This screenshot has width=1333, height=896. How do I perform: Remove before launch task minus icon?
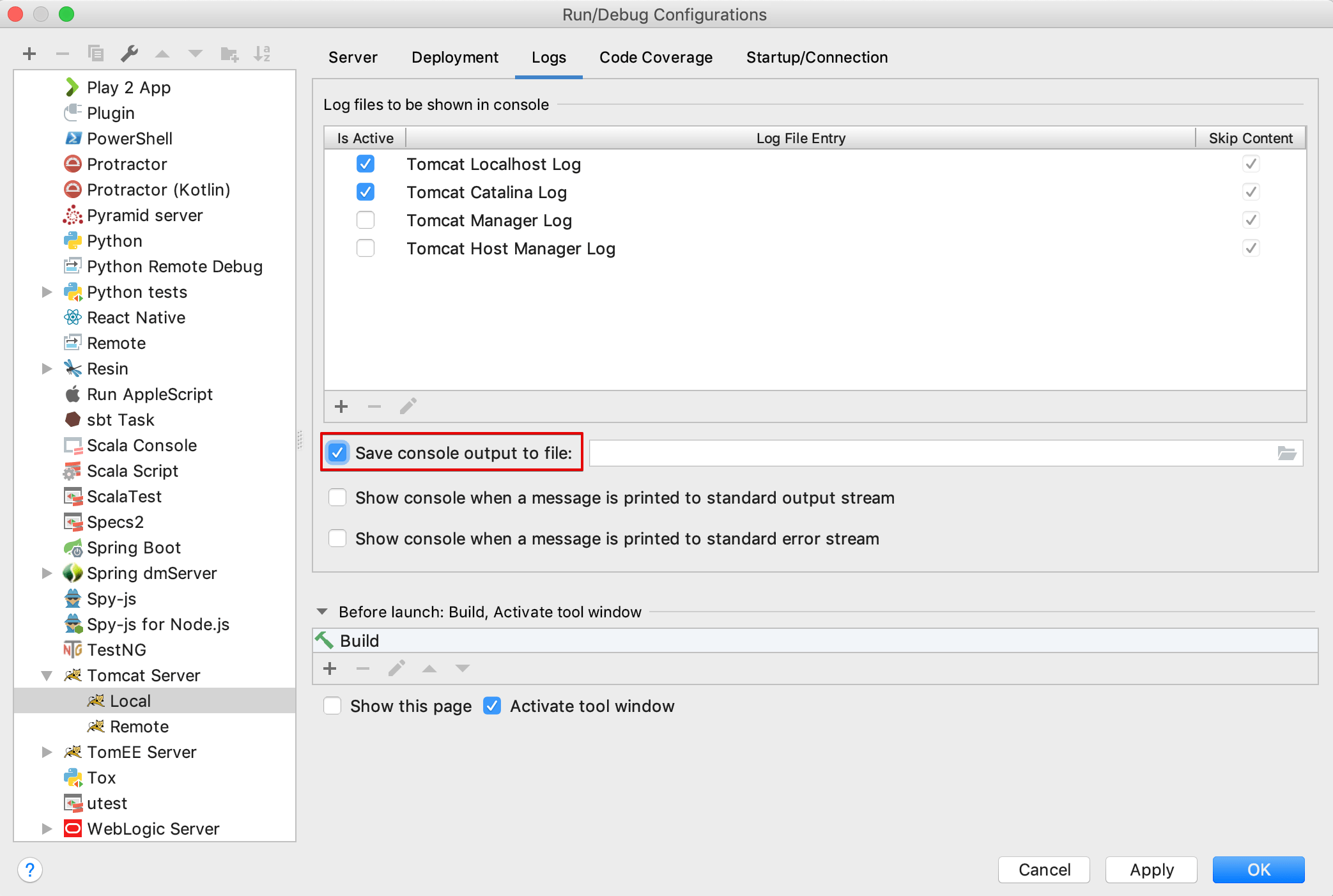pyautogui.click(x=363, y=668)
